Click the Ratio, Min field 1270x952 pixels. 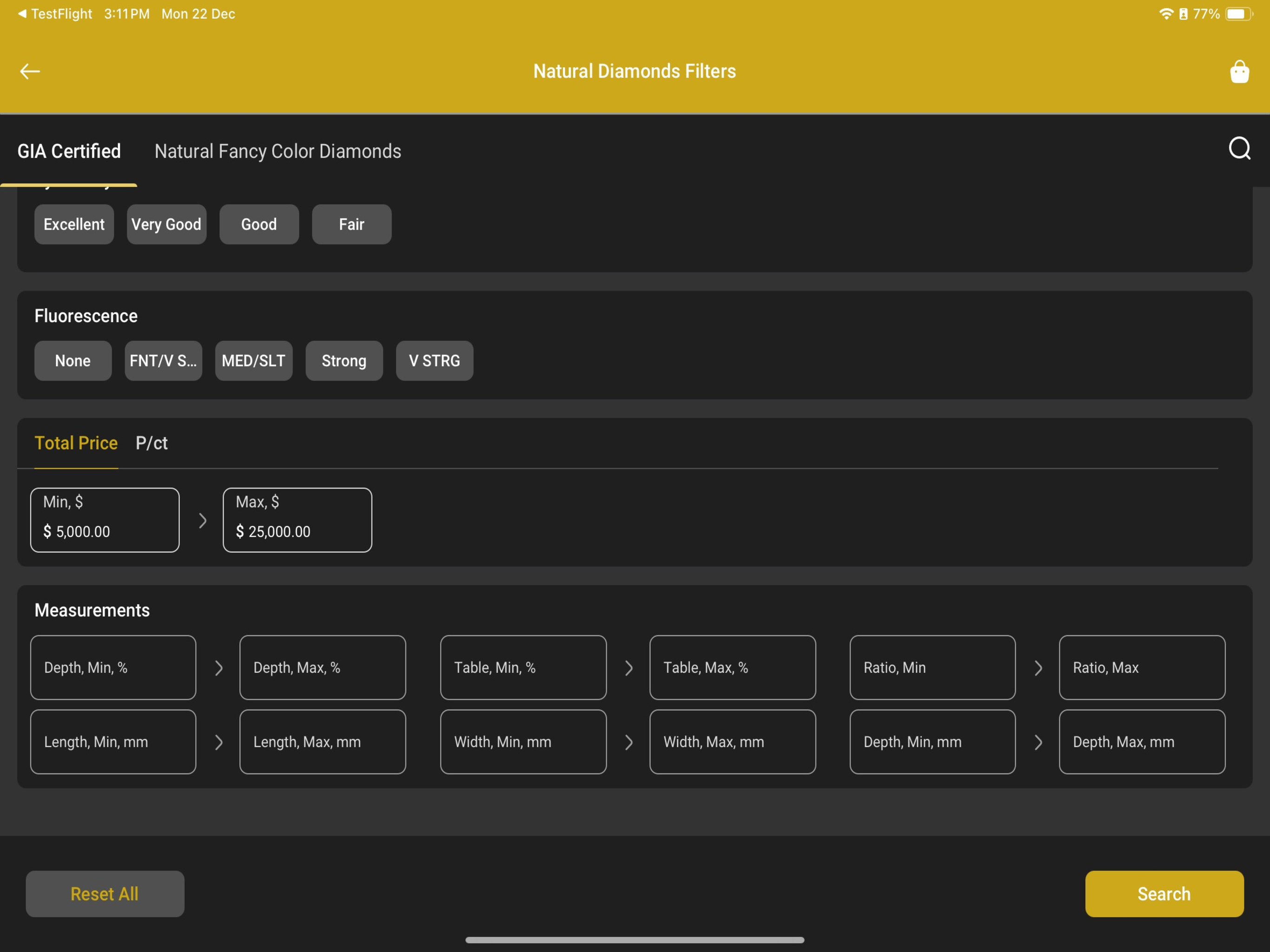[933, 667]
